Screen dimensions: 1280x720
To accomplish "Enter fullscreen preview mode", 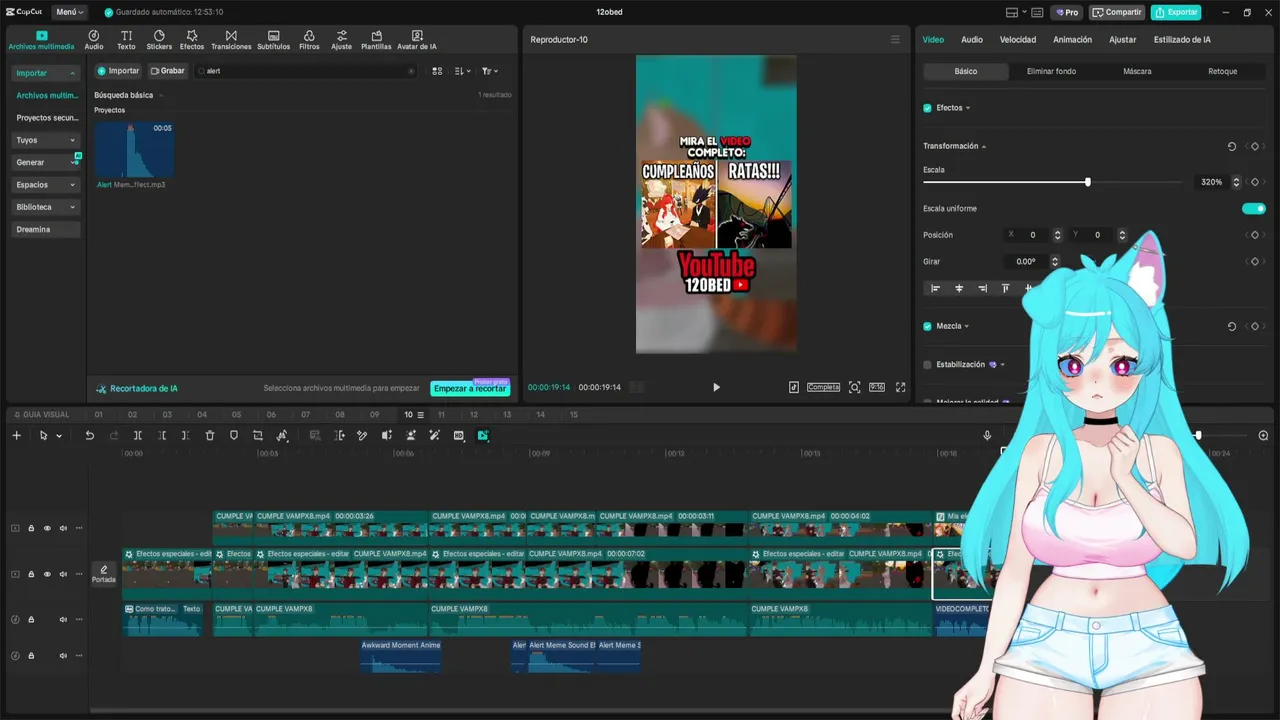I will (900, 387).
